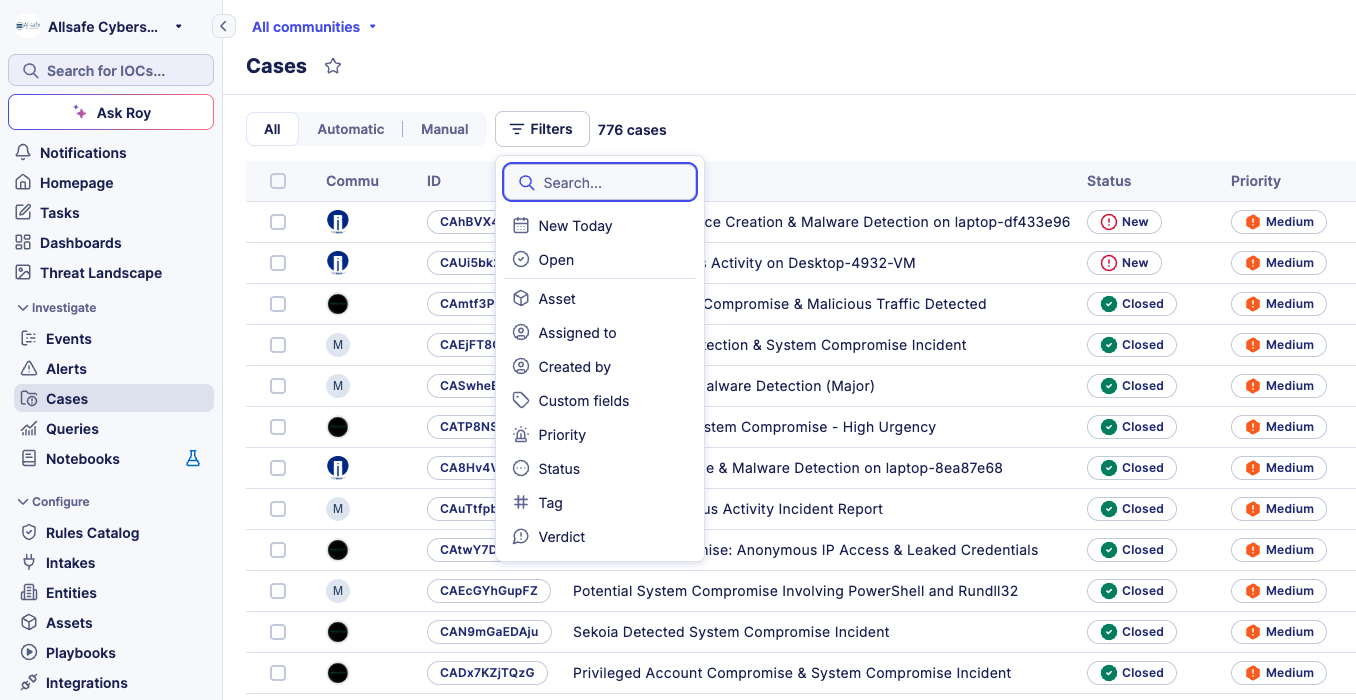The width and height of the screenshot is (1356, 700).
Task: Choose the Status filter entry
Action: pos(559,468)
